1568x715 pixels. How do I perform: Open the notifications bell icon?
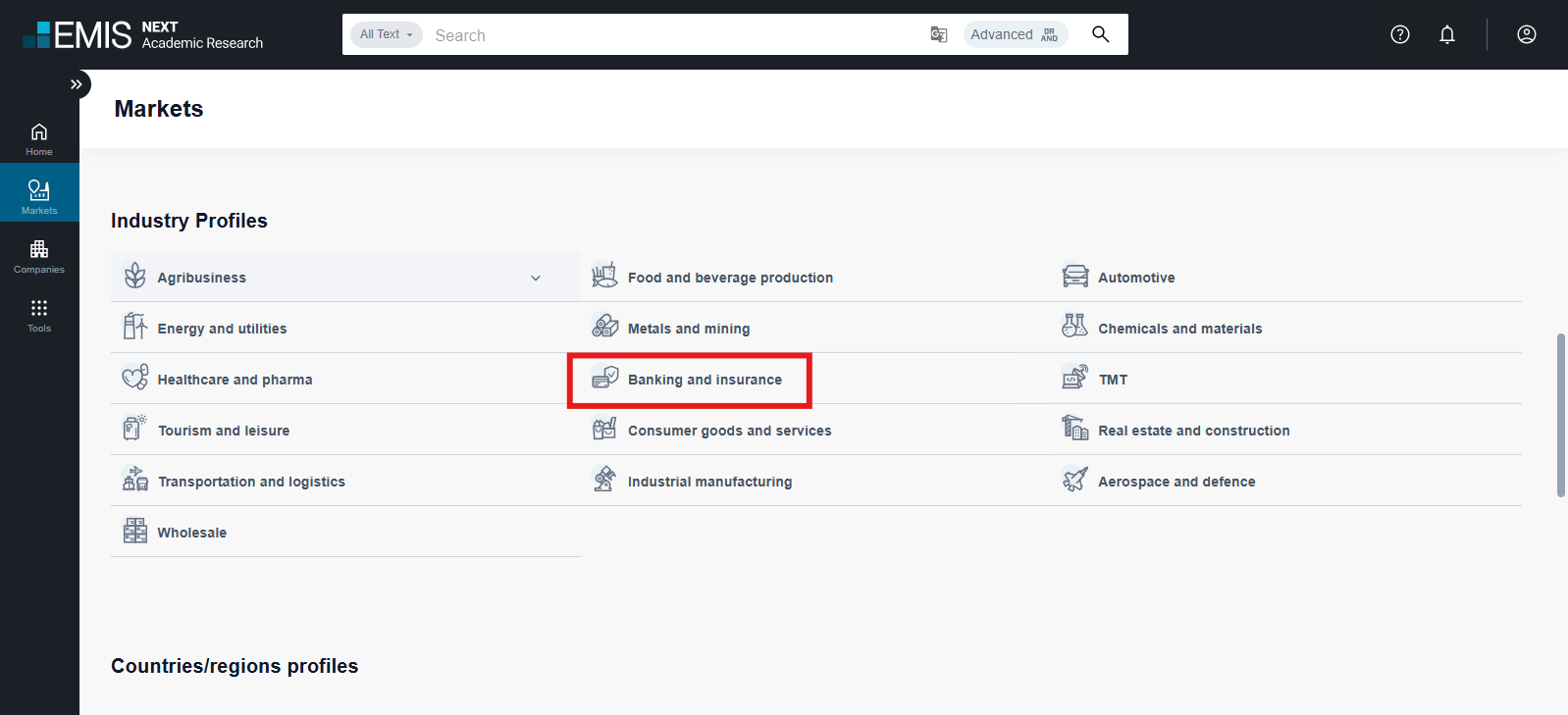1447,34
